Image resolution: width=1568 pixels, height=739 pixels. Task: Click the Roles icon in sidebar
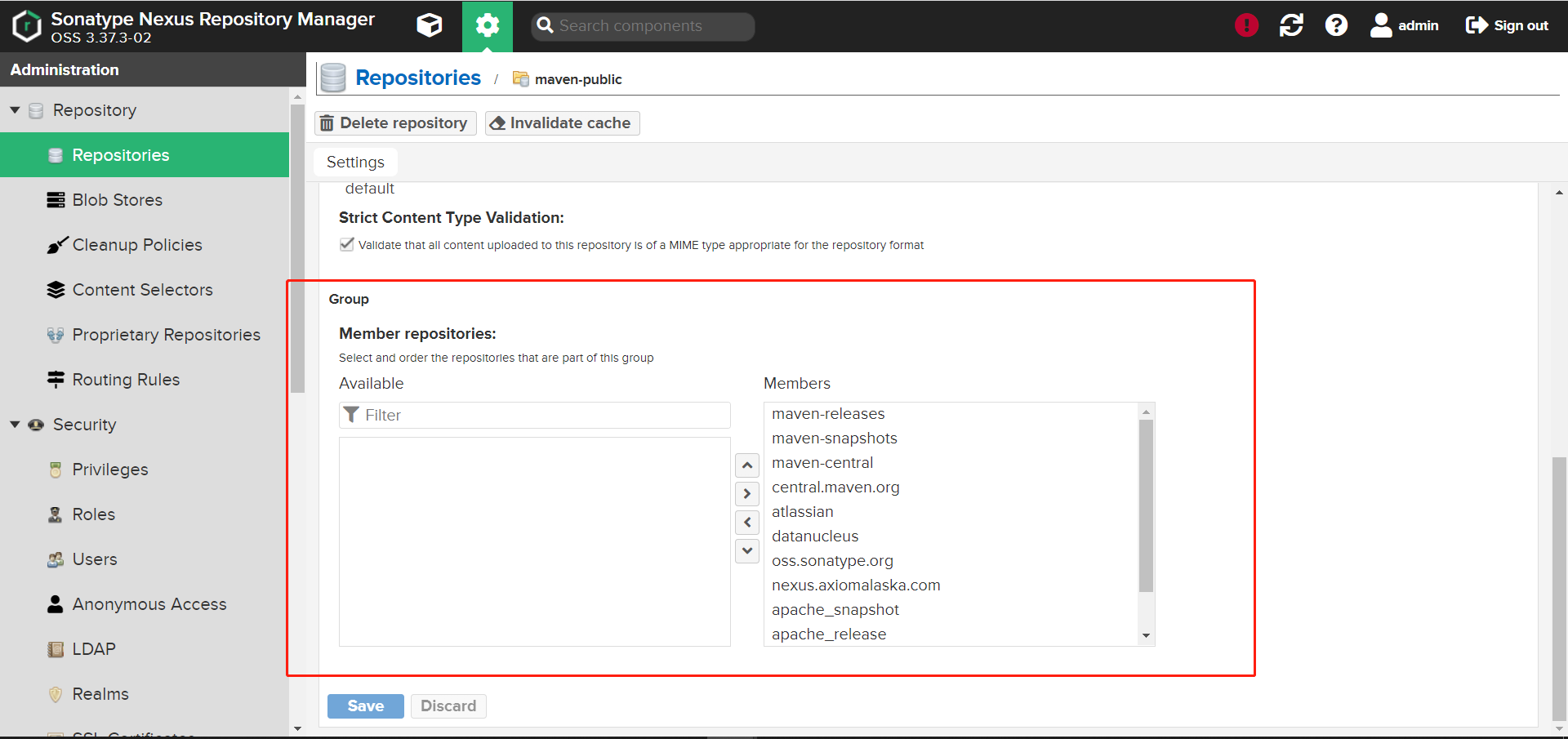(x=56, y=514)
